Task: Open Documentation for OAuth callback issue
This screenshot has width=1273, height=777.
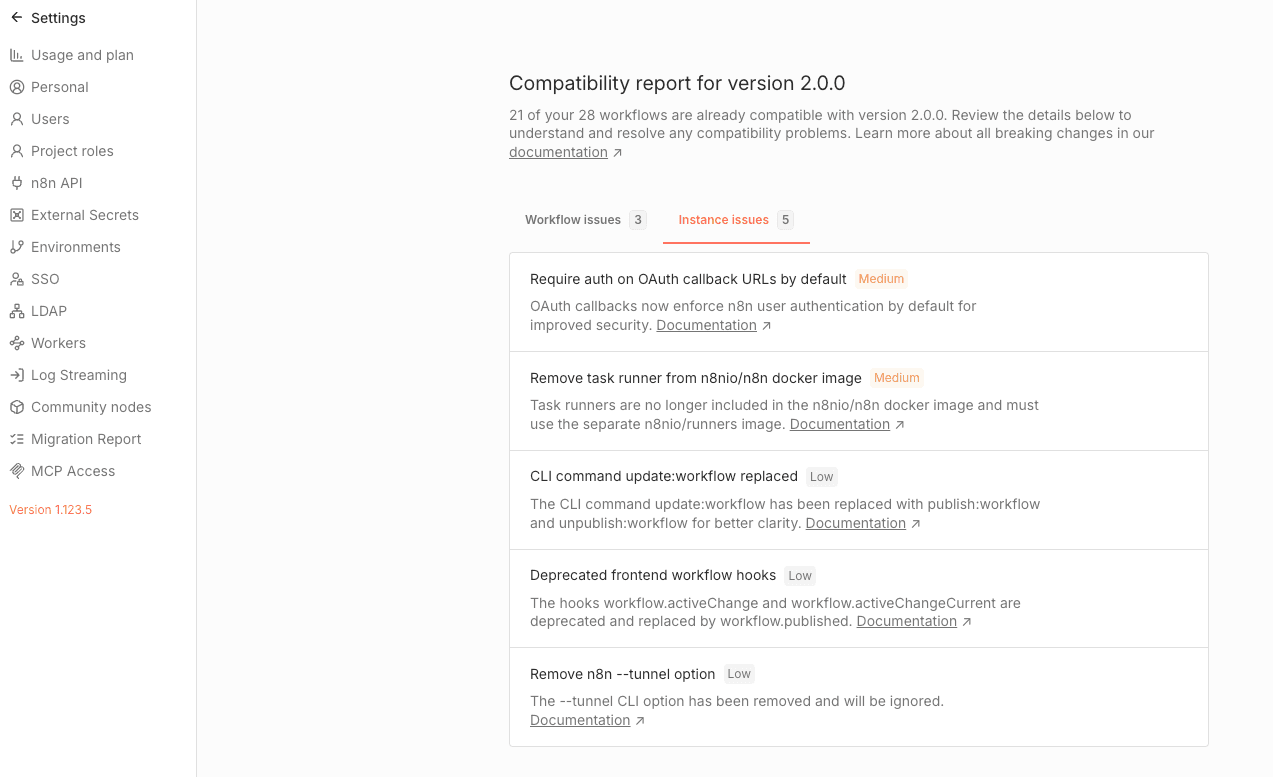Action: 706,324
